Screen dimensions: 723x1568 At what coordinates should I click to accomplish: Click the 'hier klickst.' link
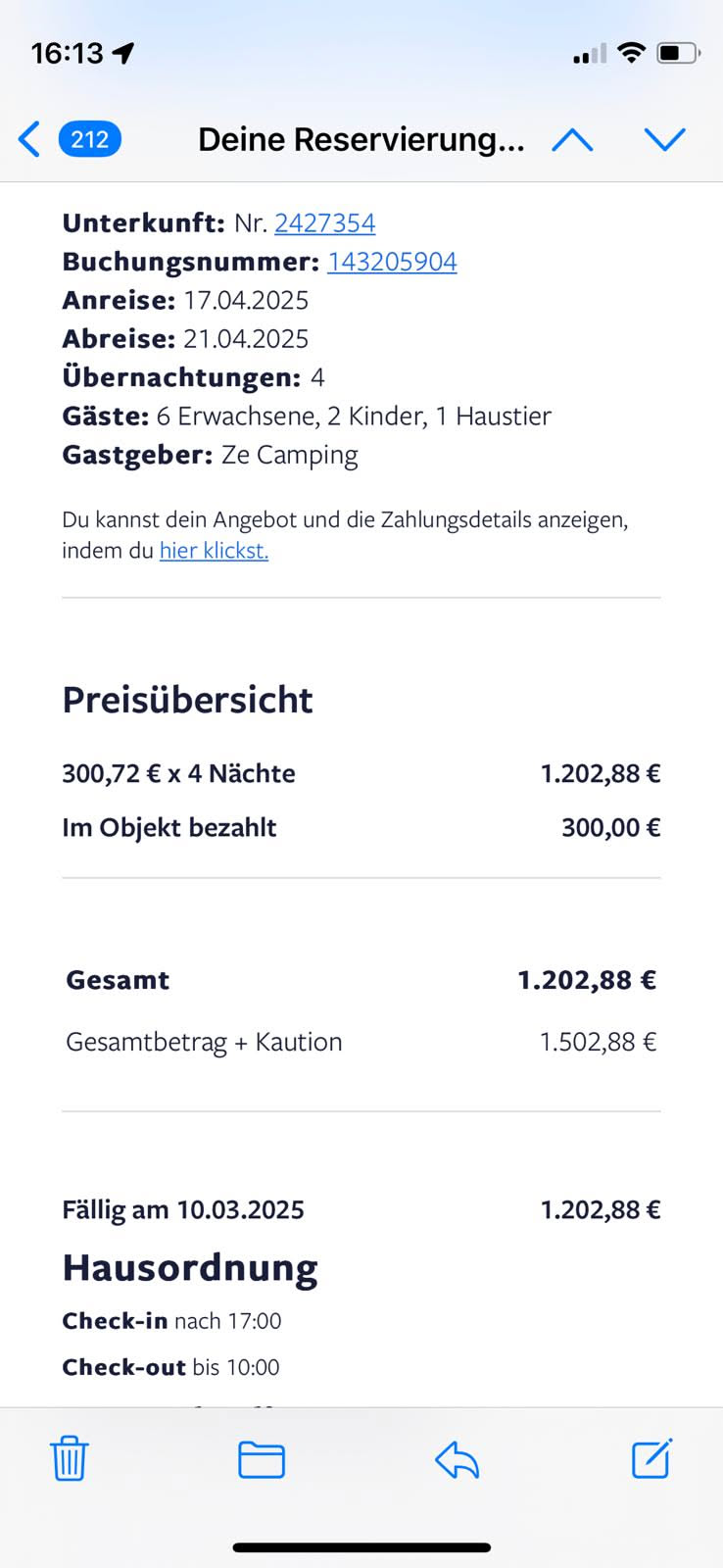[x=214, y=551]
